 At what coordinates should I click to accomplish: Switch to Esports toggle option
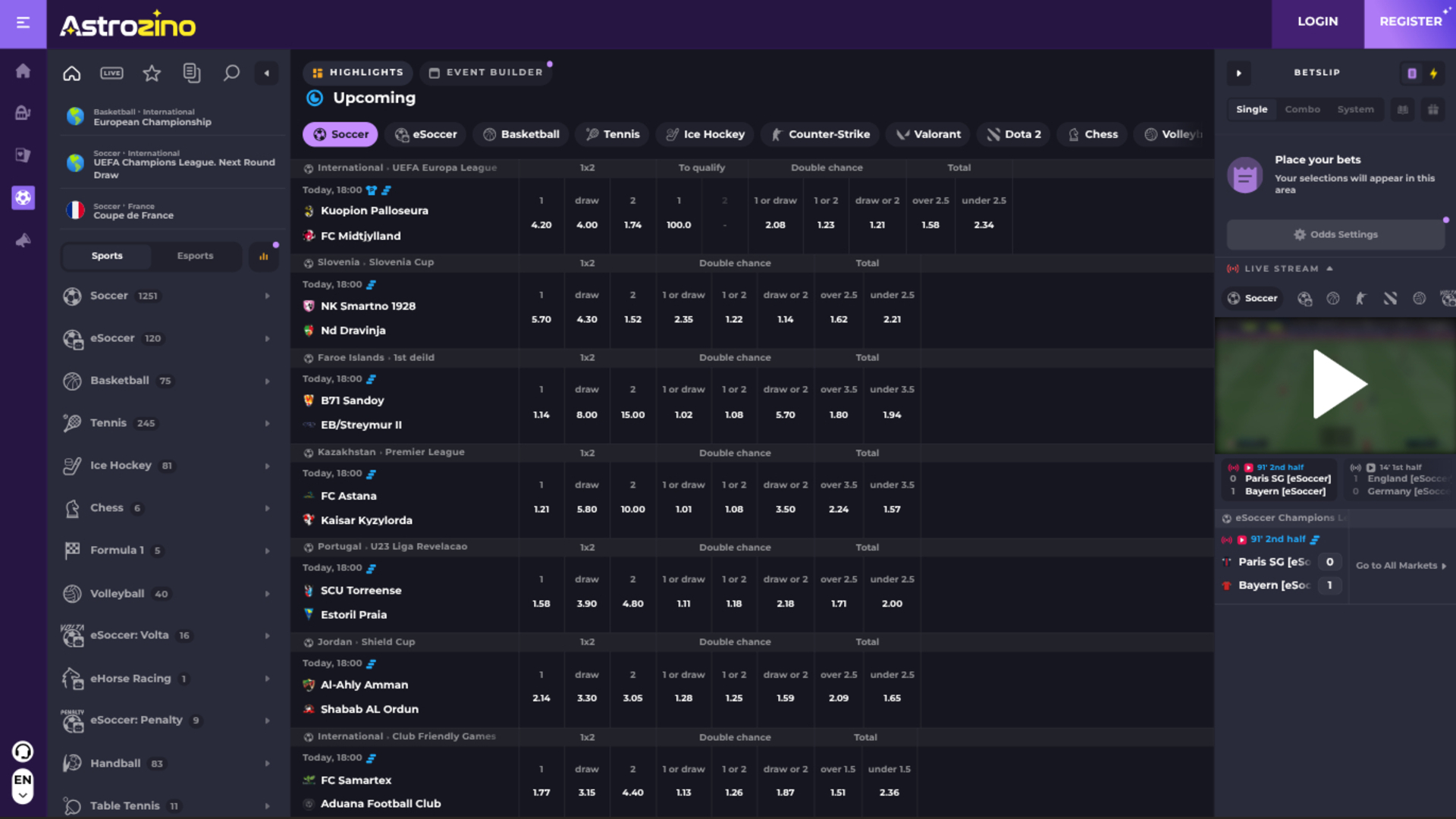(x=195, y=256)
